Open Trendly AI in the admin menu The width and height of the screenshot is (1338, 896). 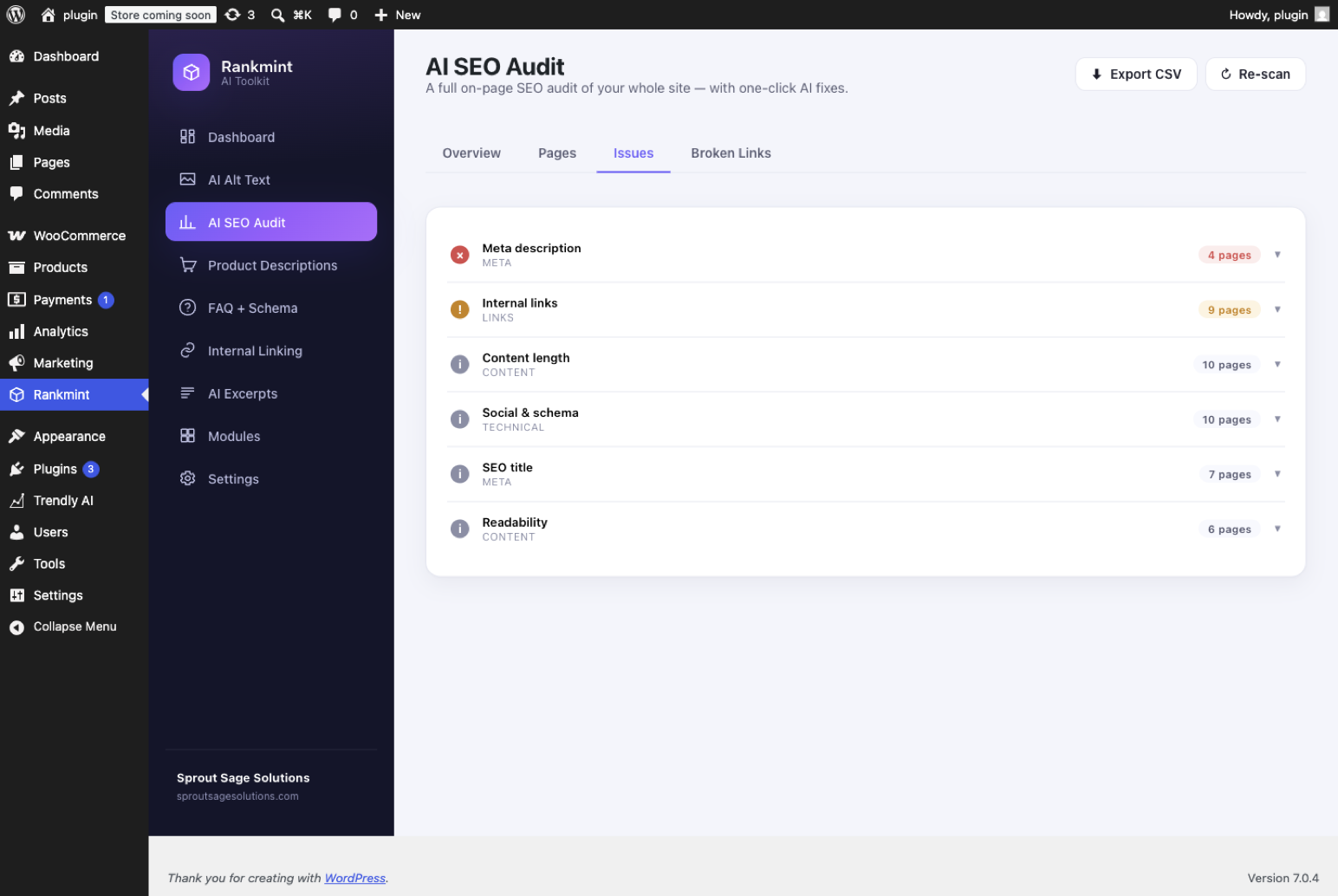pyautogui.click(x=75, y=501)
